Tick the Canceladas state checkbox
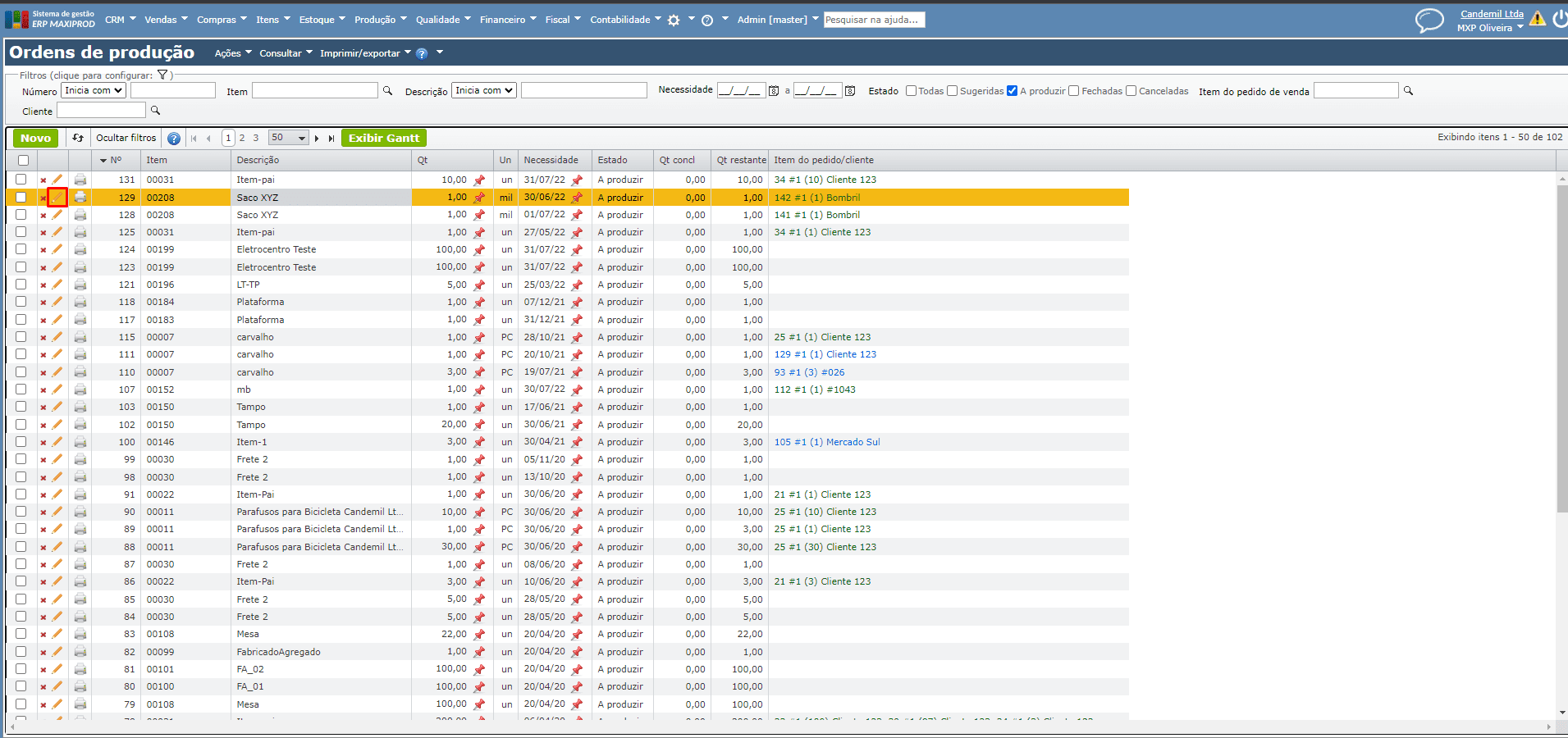The width and height of the screenshot is (1568, 738). (x=1131, y=91)
